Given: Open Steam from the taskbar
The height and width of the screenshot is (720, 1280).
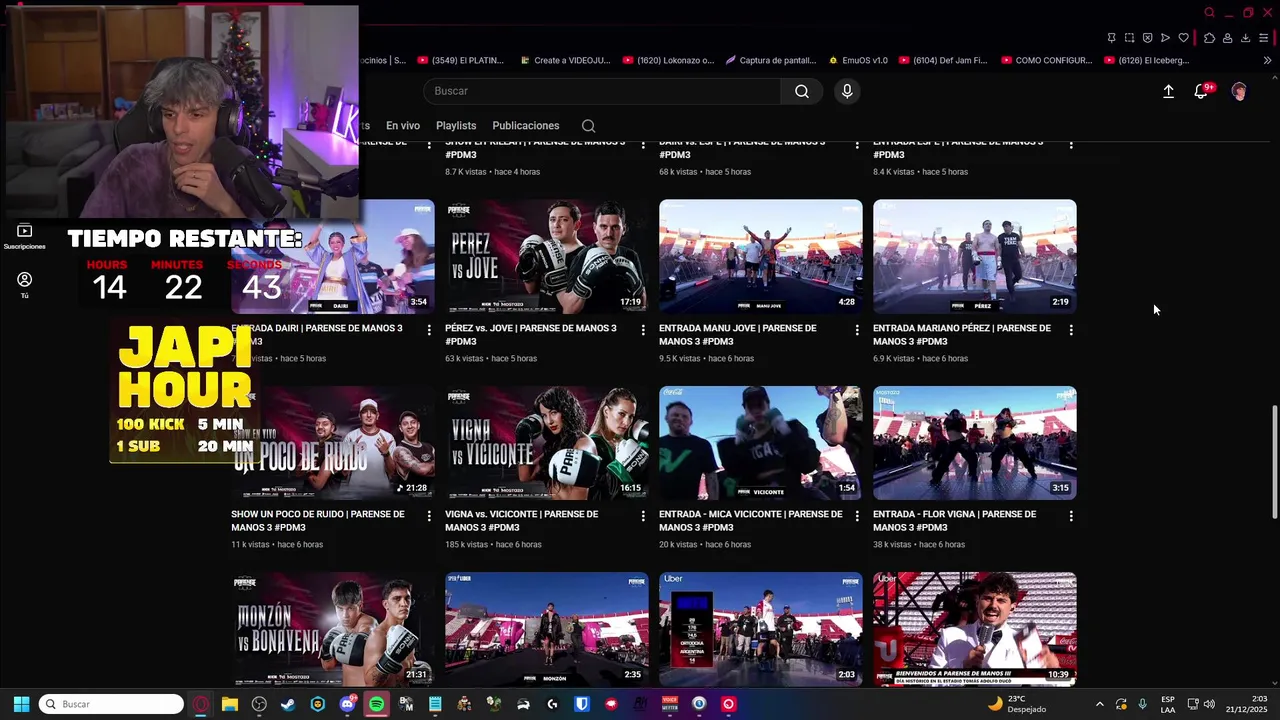Looking at the screenshot, I should tap(288, 704).
